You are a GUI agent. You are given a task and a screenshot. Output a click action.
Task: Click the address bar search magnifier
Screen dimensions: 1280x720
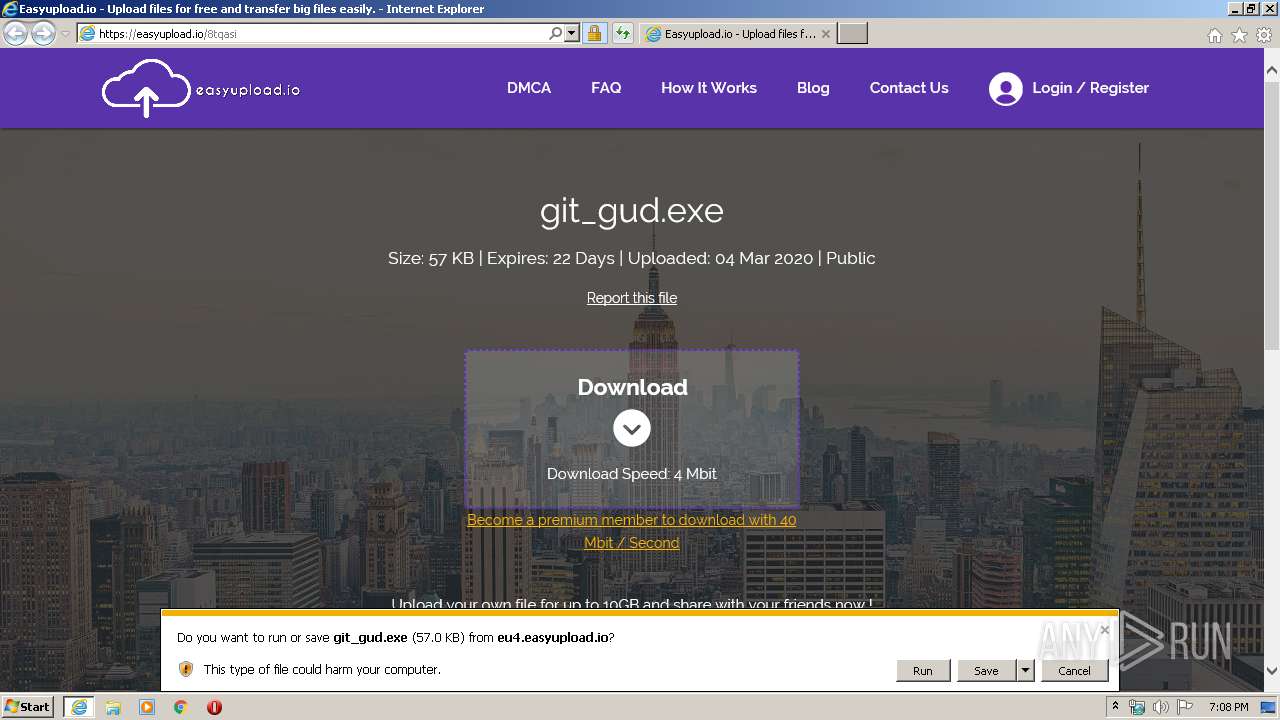tap(555, 33)
